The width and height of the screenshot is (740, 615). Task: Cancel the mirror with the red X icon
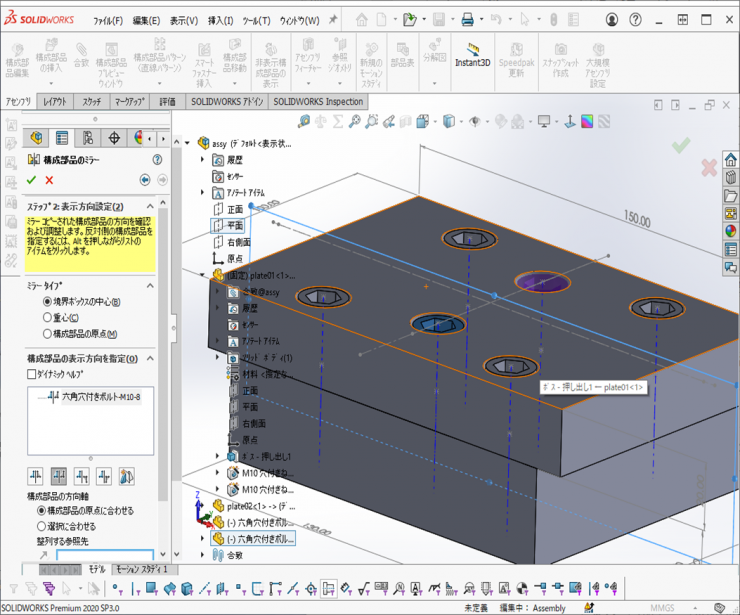click(x=49, y=179)
